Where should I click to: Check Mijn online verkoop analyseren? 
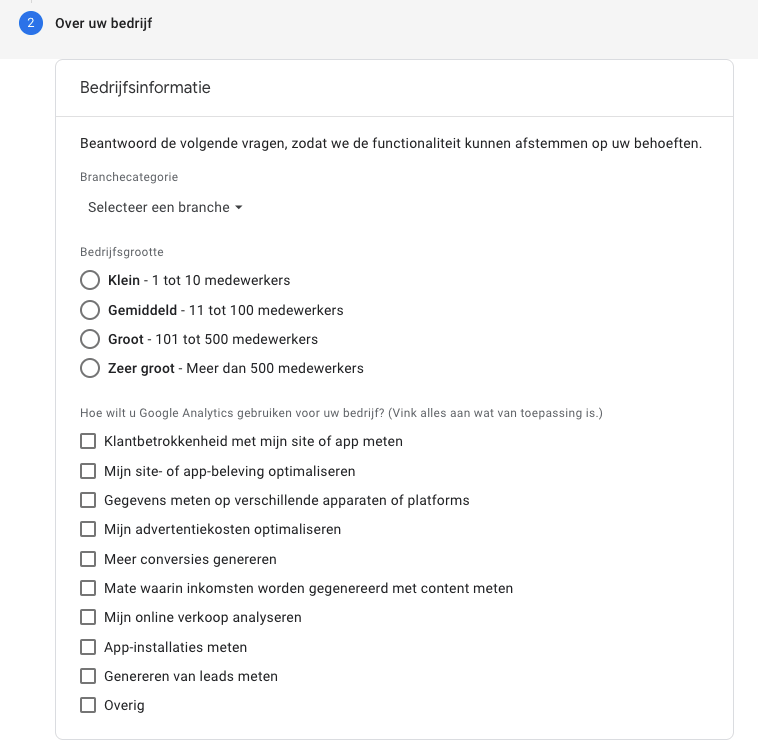(x=88, y=618)
